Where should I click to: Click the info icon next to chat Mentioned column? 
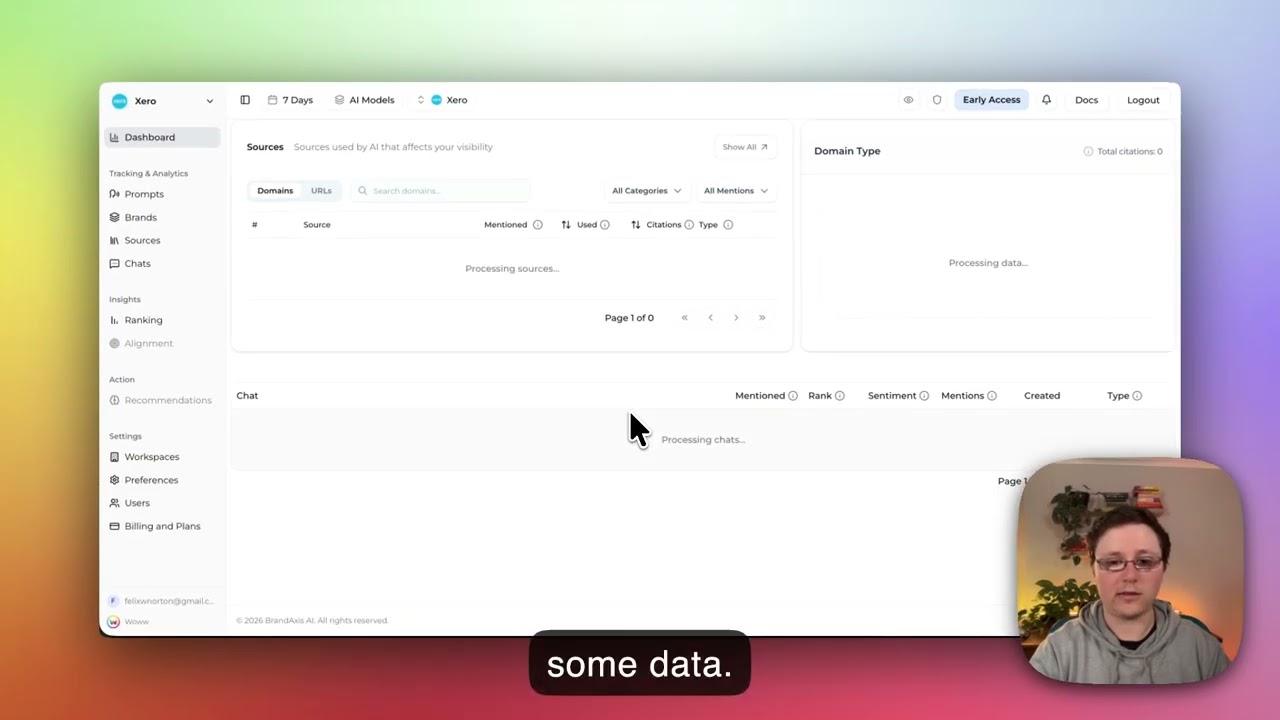click(x=792, y=396)
